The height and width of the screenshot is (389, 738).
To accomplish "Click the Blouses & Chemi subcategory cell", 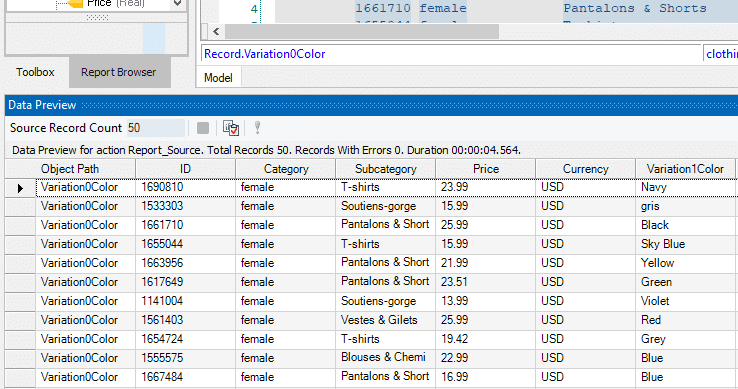I will (385, 358).
